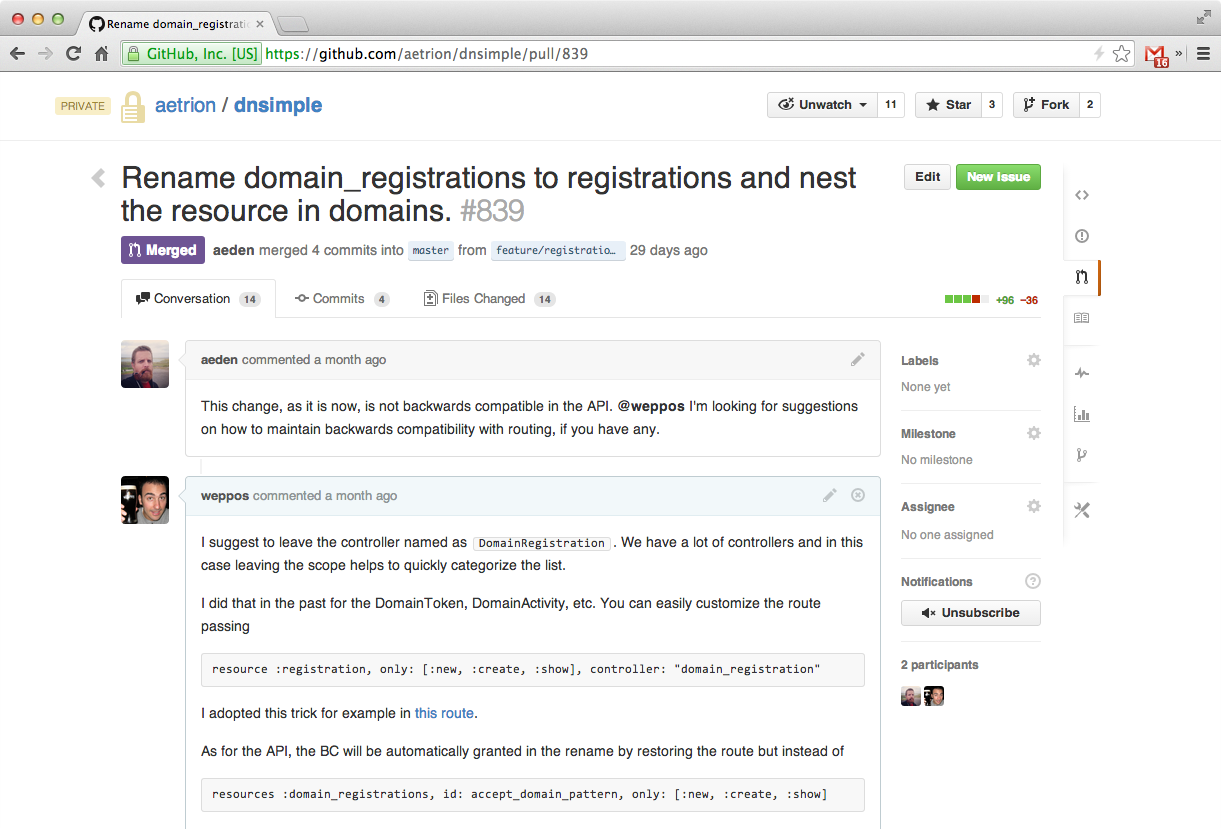Switch to the Commits tab

tap(341, 299)
